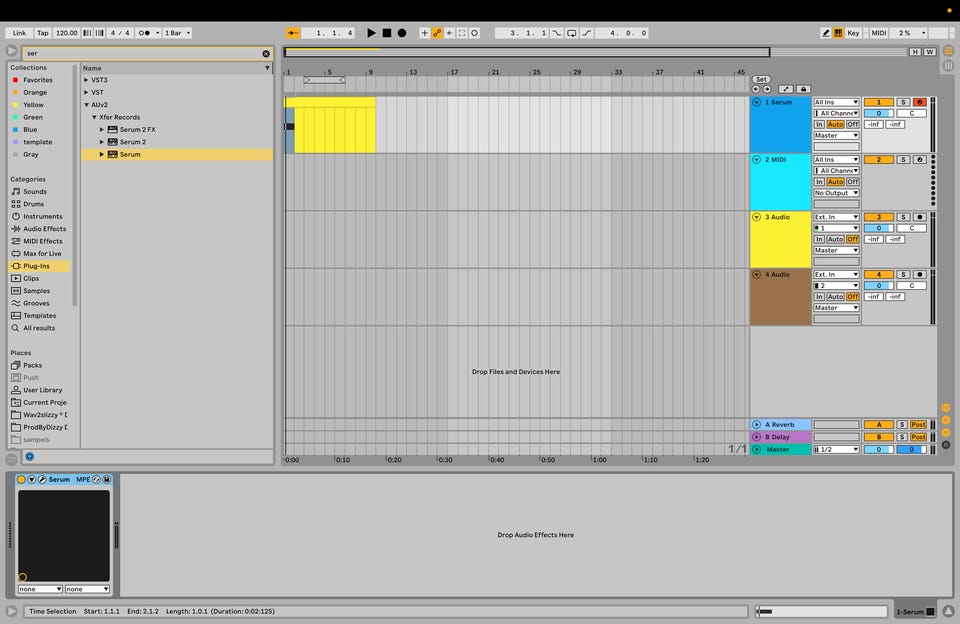Adjust the 1 Serum track volume slider

pyautogui.click(x=879, y=113)
